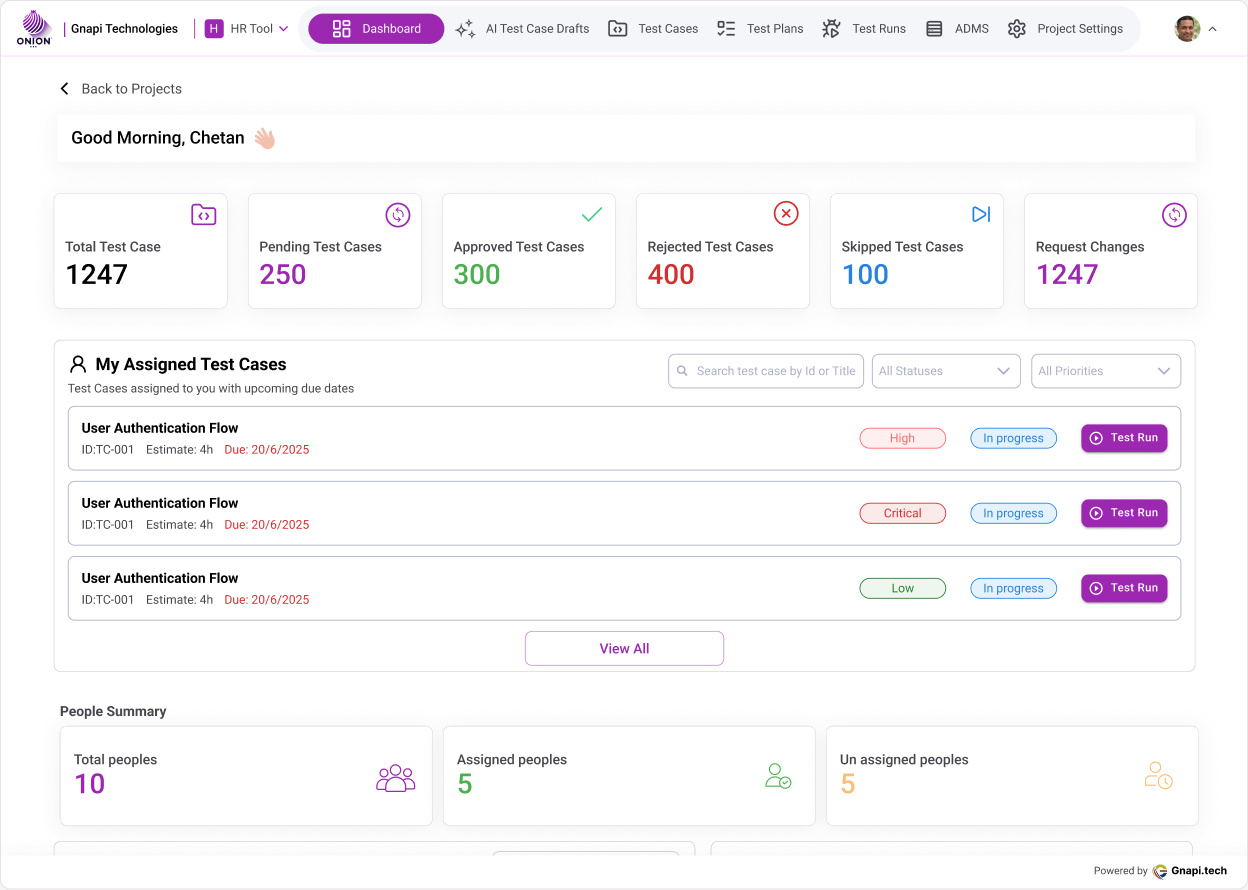Click the Request Changes sync icon
The width and height of the screenshot is (1248, 890).
pos(1174,215)
